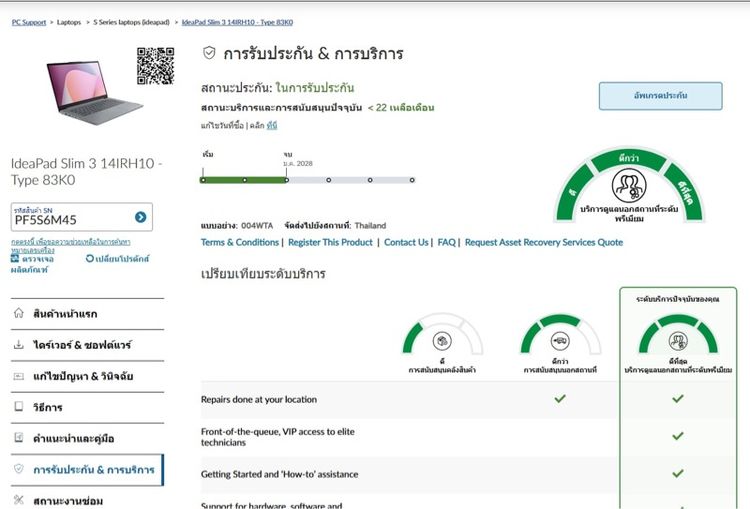Click the QR code image
This screenshot has height=509, width=750.
[155, 66]
